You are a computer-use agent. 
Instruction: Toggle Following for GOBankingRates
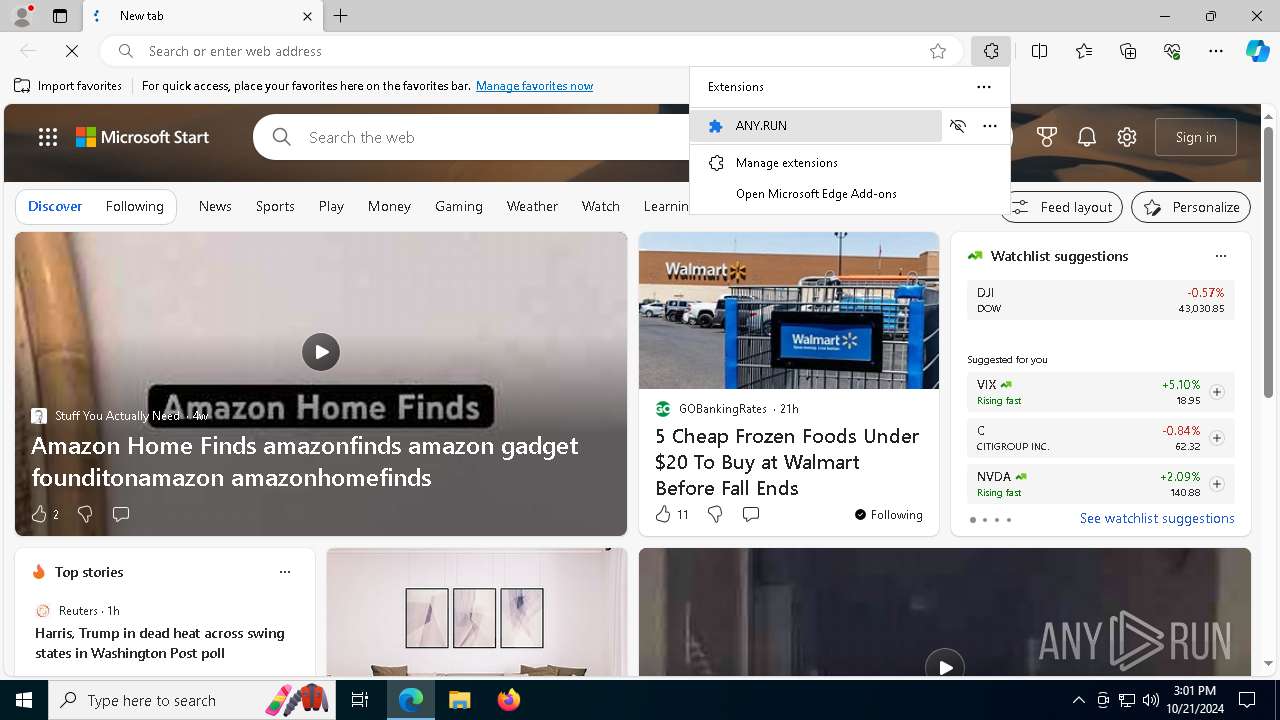pos(889,515)
